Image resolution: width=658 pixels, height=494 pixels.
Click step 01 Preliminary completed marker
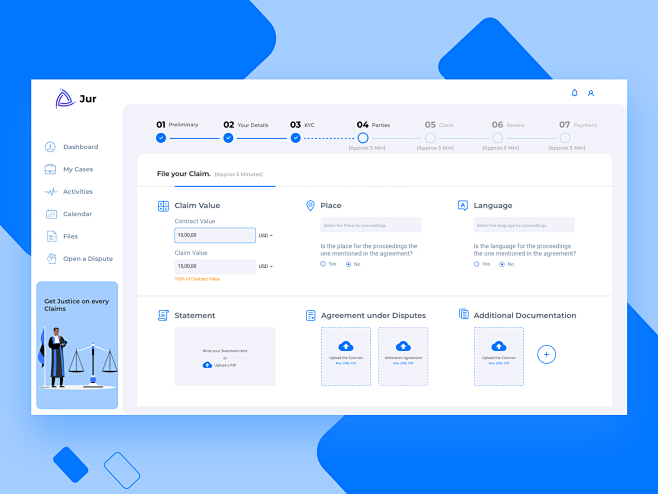tap(161, 138)
